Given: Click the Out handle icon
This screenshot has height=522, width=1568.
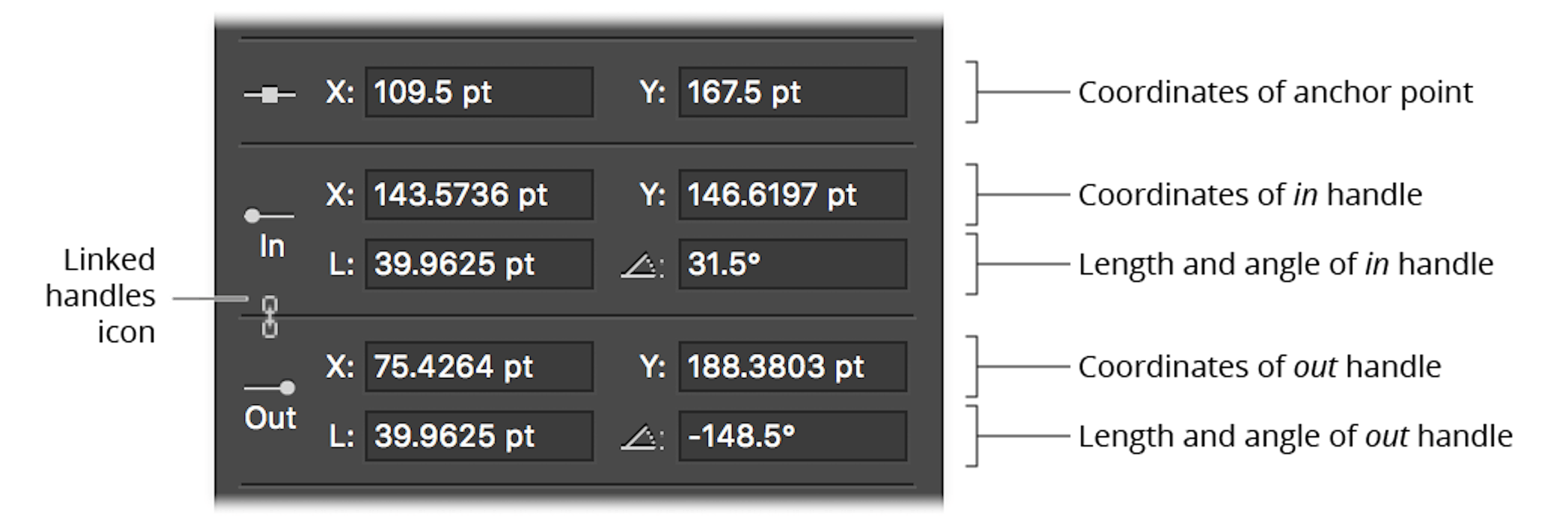Looking at the screenshot, I should coord(269,388).
